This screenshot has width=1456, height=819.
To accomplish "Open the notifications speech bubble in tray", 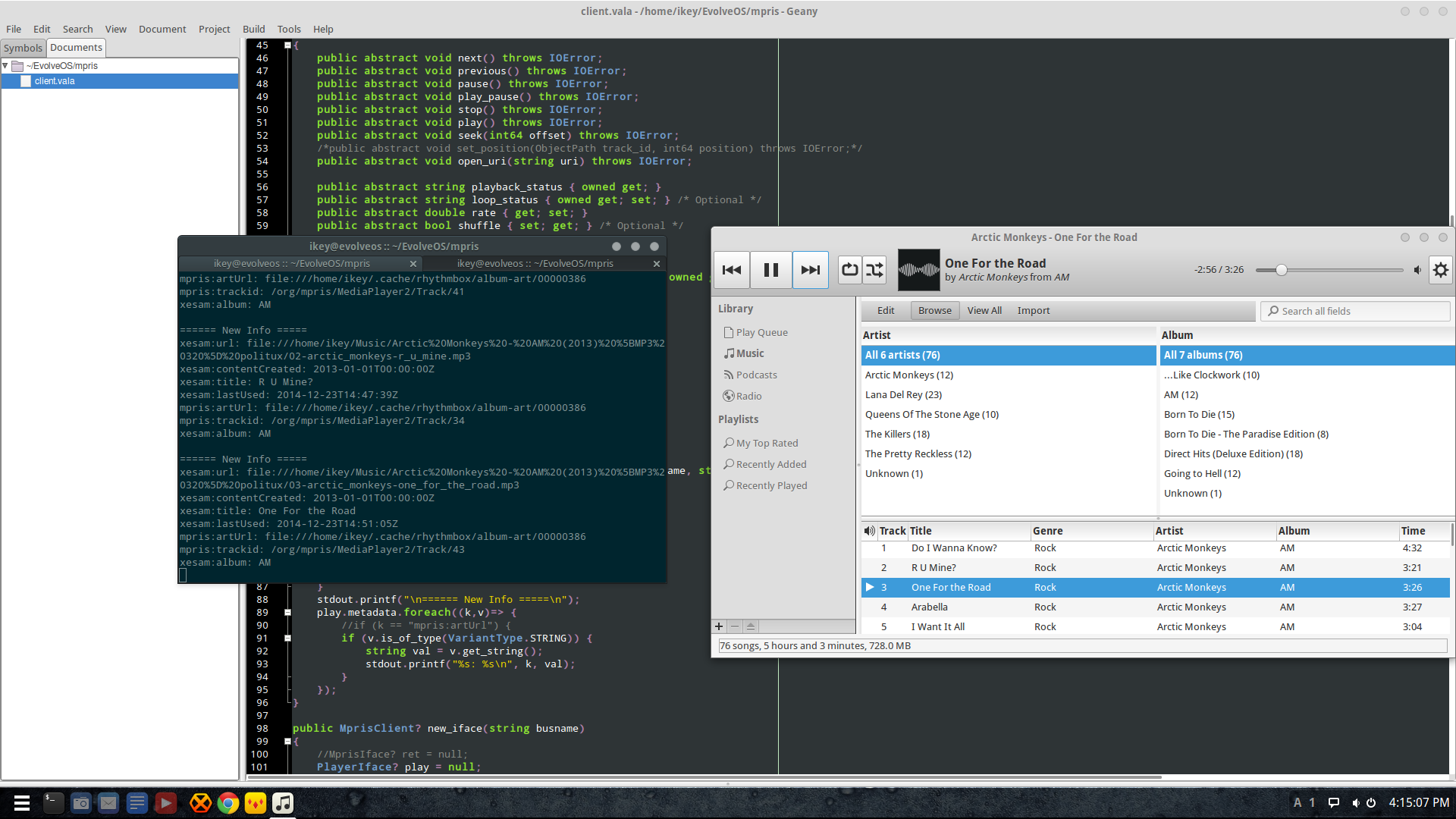I will pyautogui.click(x=1334, y=802).
